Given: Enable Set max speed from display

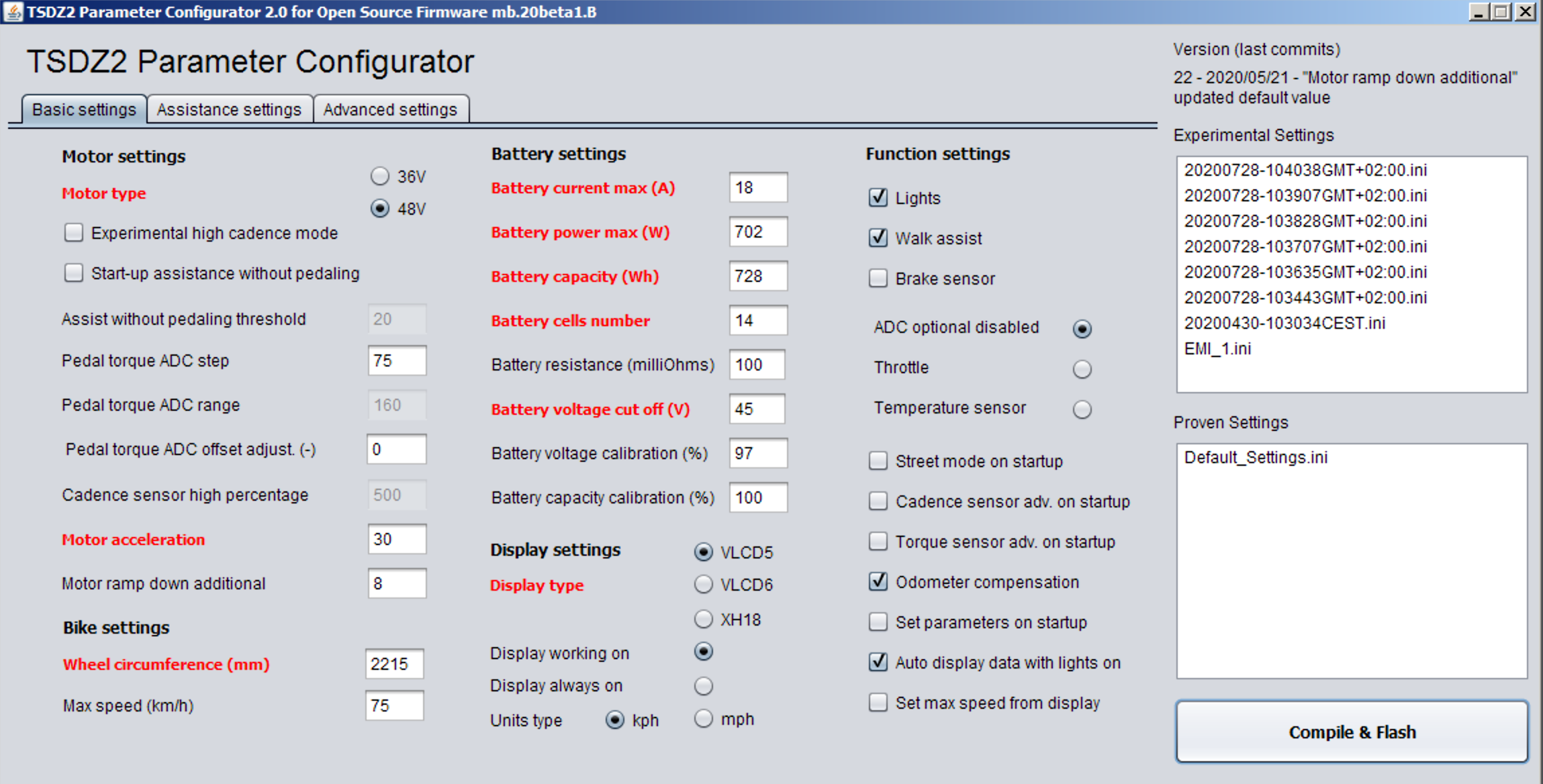Looking at the screenshot, I should coord(985,703).
